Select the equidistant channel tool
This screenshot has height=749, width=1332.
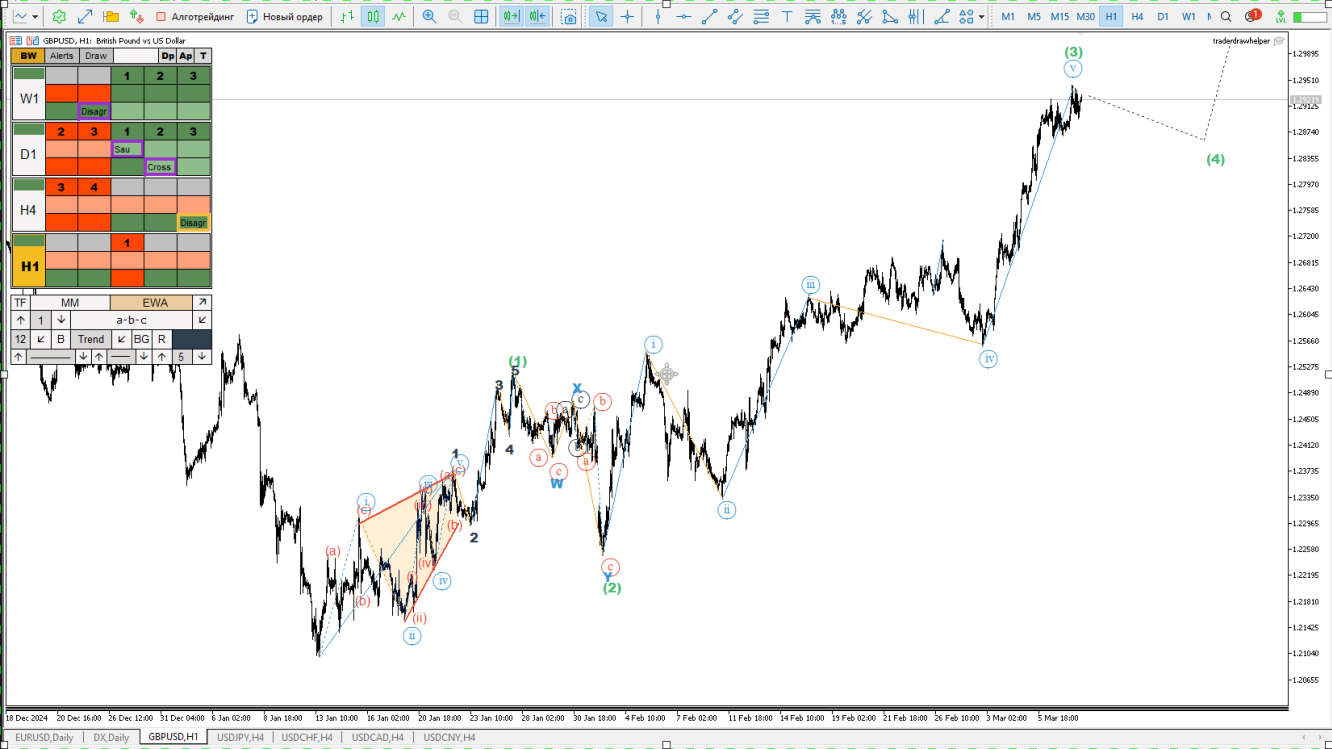[735, 17]
